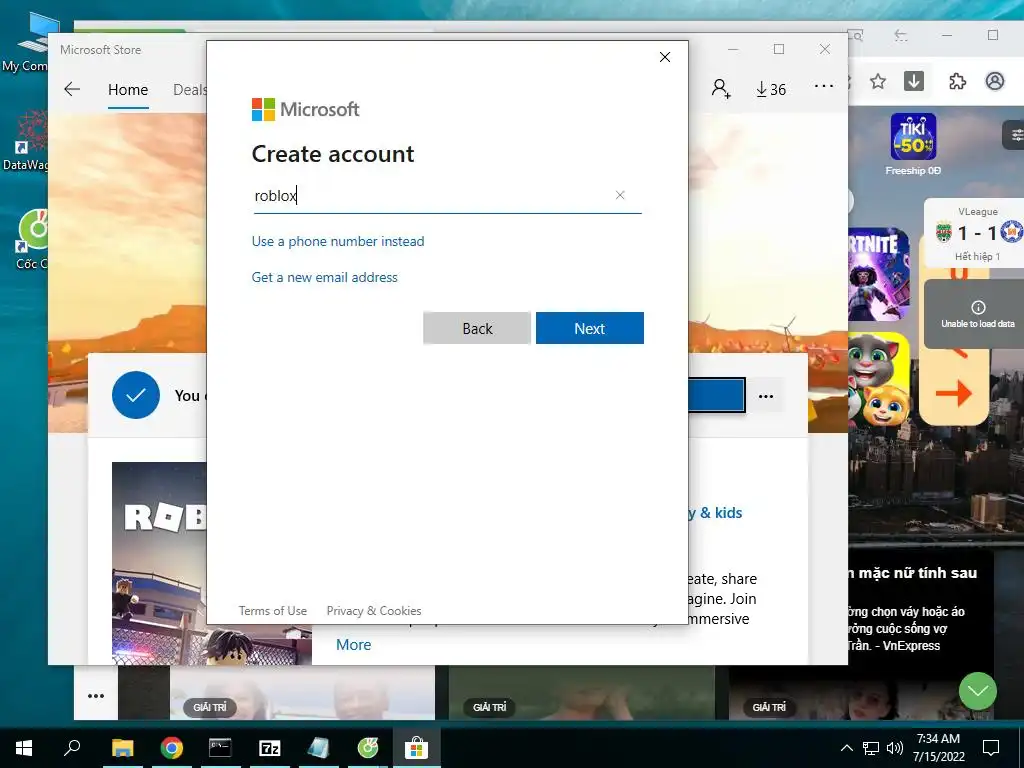This screenshot has height=768, width=1024.
Task: Click the Next button
Action: 590,328
